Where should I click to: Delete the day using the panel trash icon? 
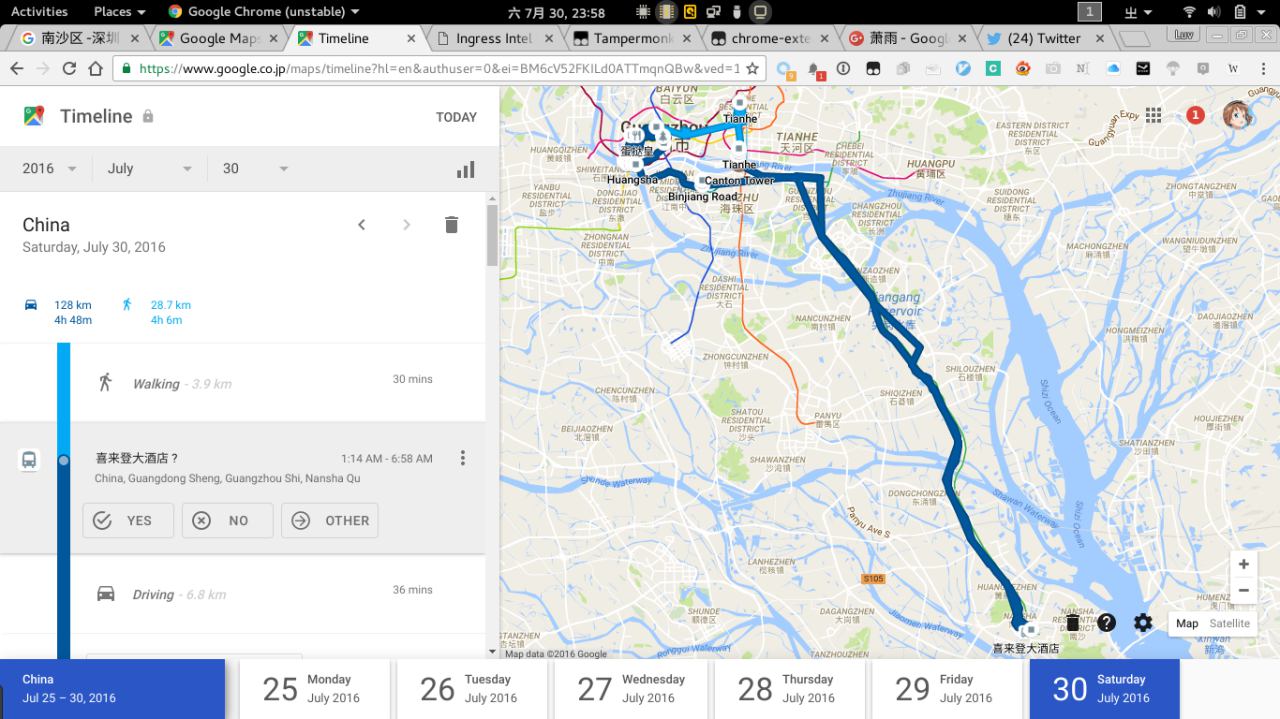451,225
